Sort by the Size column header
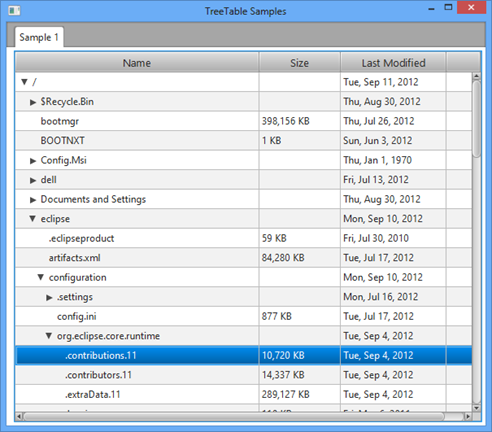This screenshot has height=432, width=492. (299, 63)
